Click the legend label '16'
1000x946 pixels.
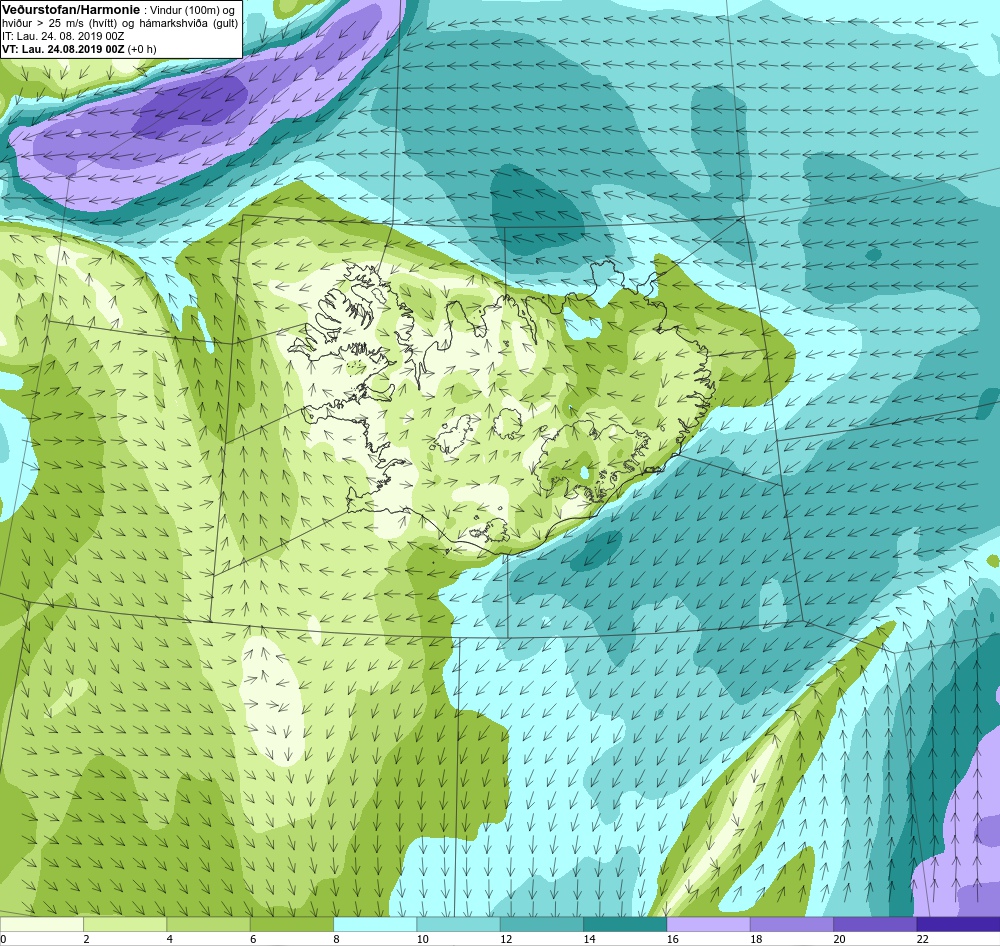tap(673, 939)
